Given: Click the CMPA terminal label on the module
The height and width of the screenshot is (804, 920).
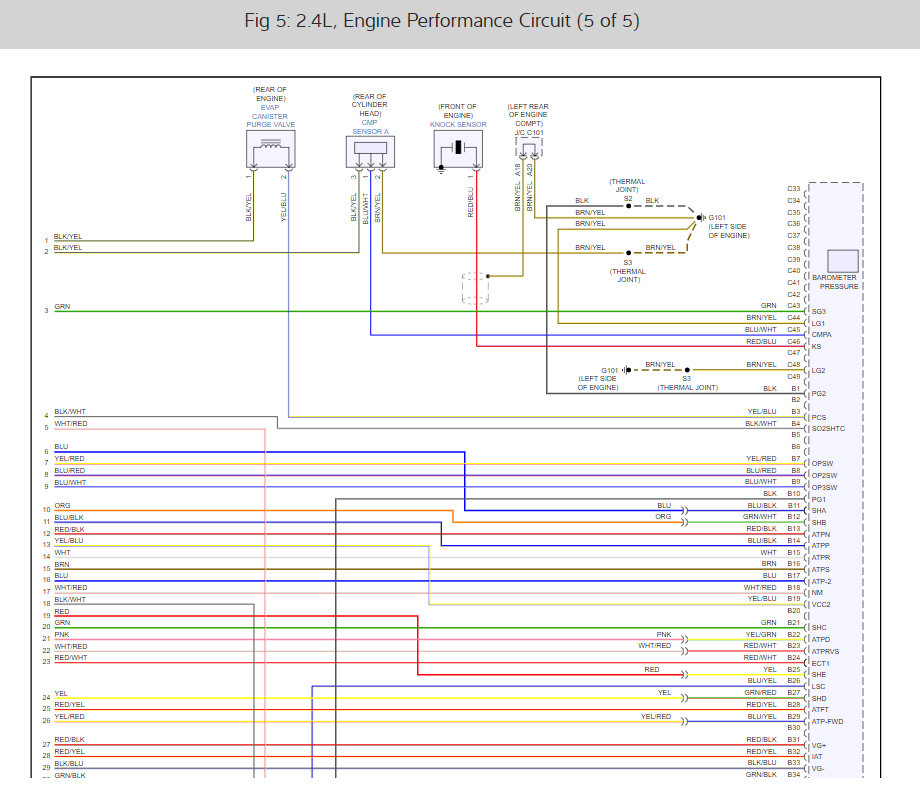Looking at the screenshot, I should tap(822, 335).
